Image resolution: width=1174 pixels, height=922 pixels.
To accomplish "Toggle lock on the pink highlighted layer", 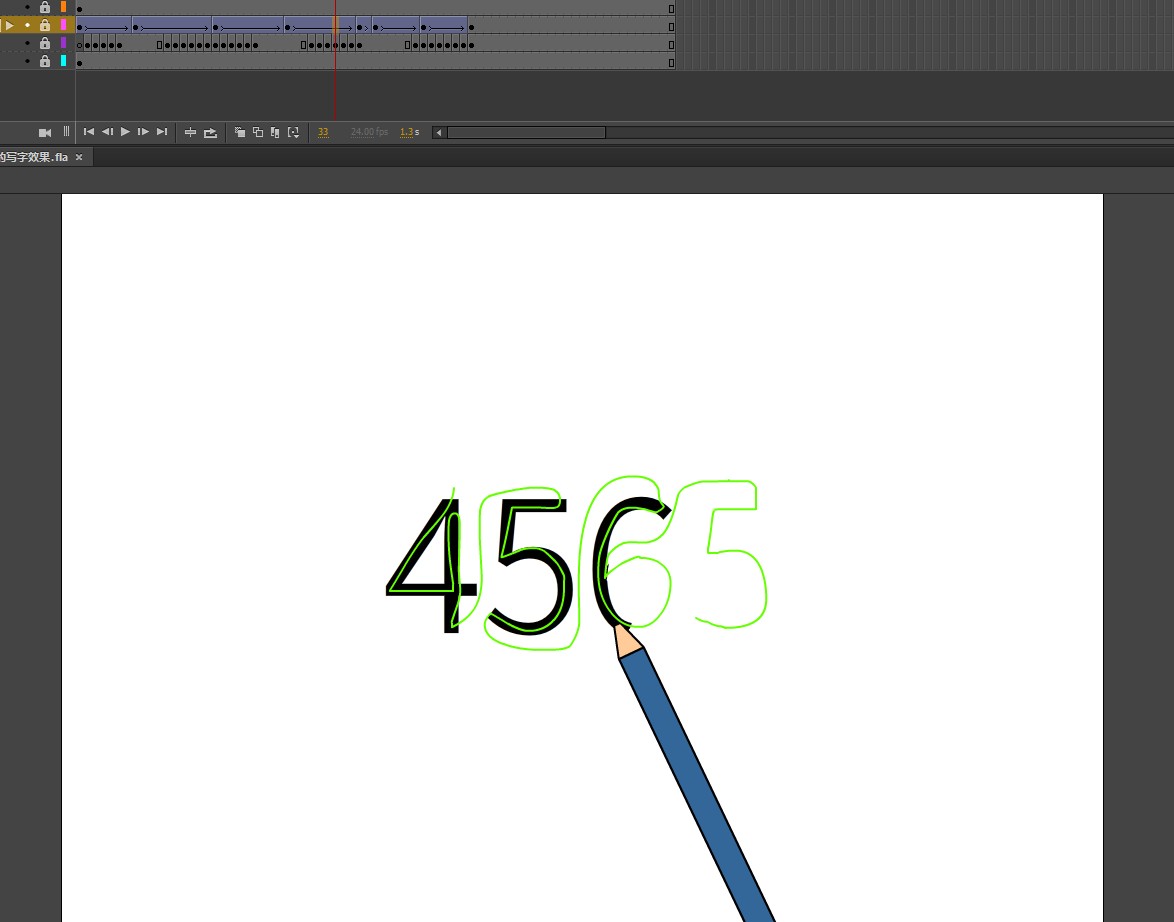I will point(45,25).
